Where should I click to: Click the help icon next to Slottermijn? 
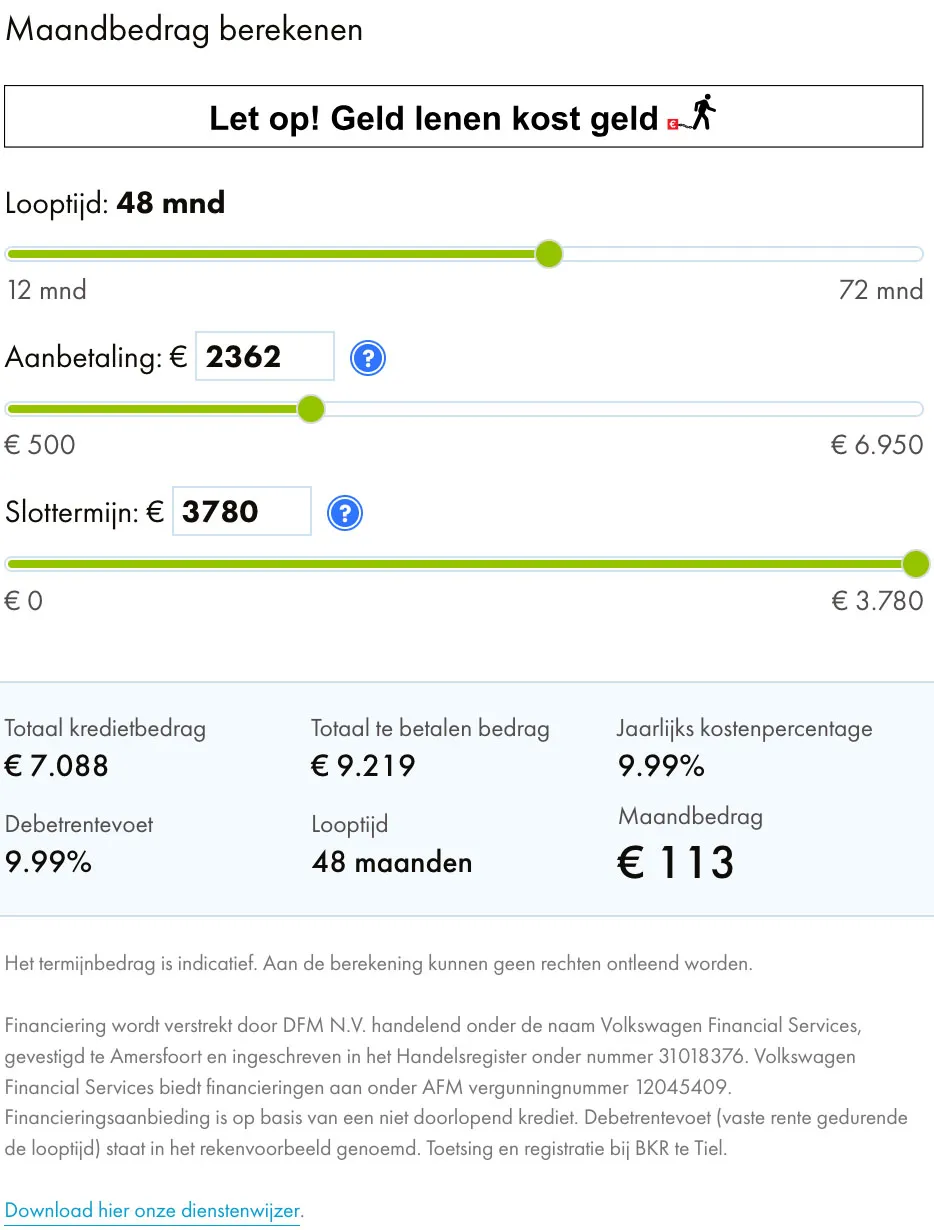click(345, 513)
